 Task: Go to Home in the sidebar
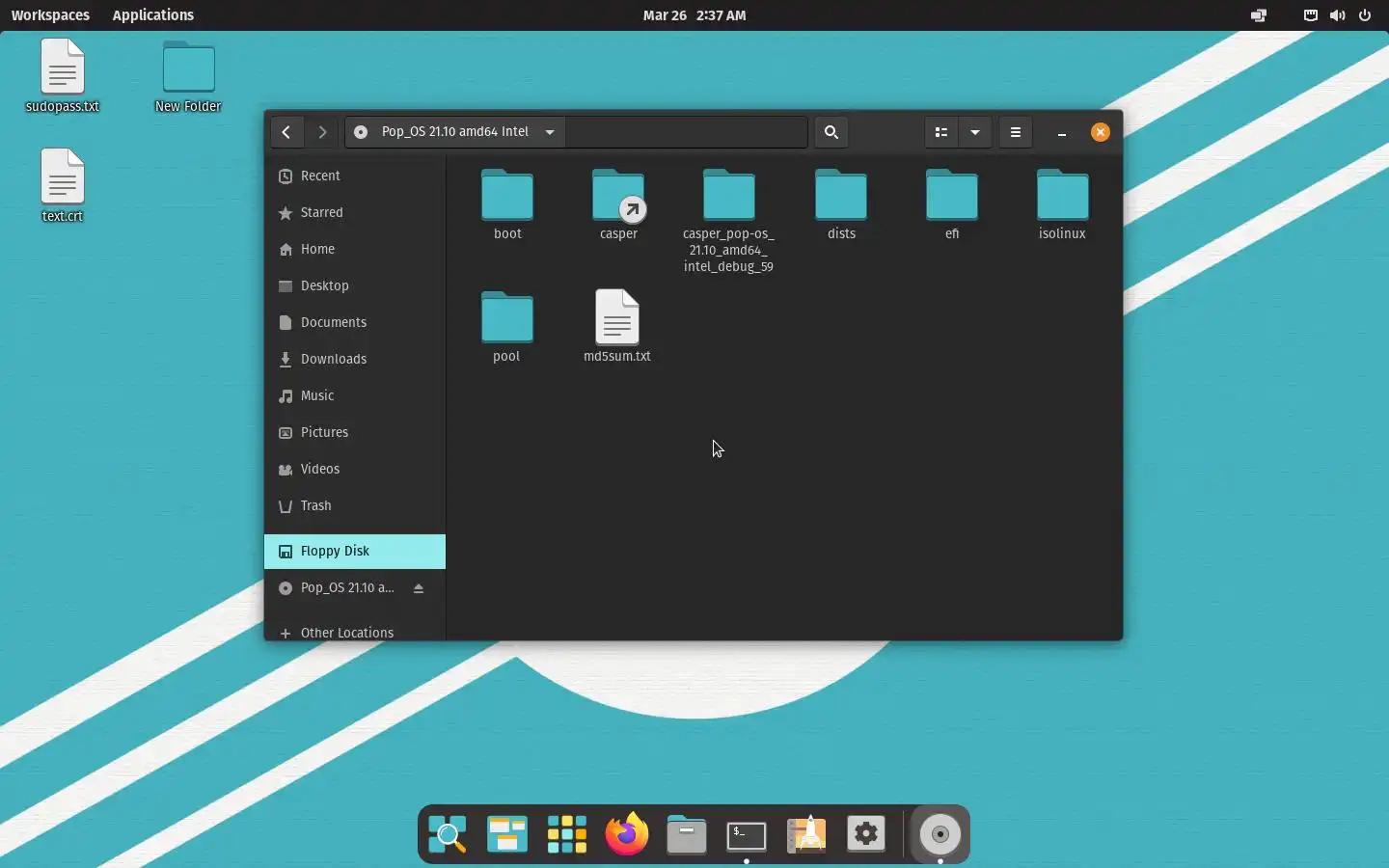pos(355,249)
